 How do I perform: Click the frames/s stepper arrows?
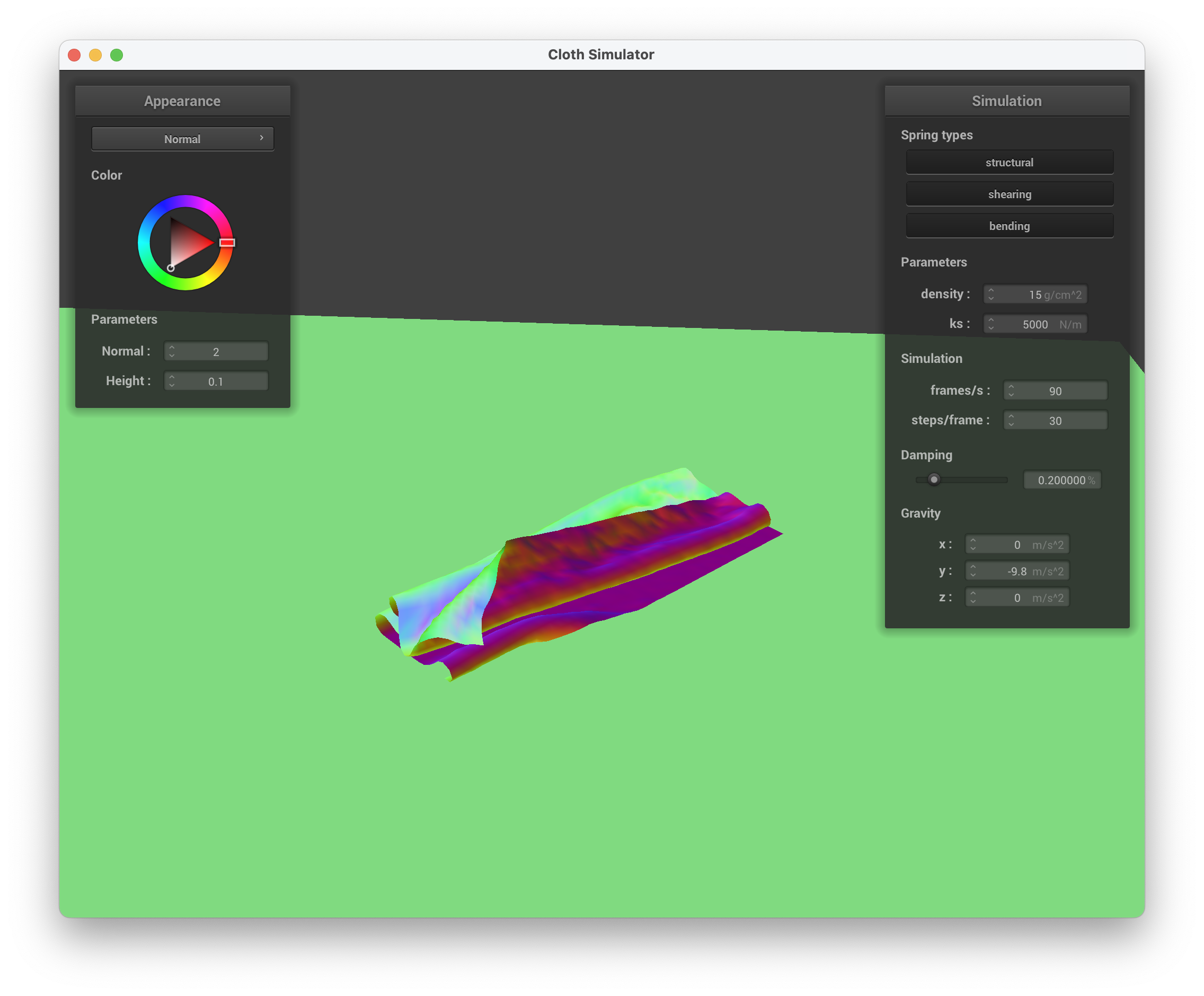click(1011, 391)
